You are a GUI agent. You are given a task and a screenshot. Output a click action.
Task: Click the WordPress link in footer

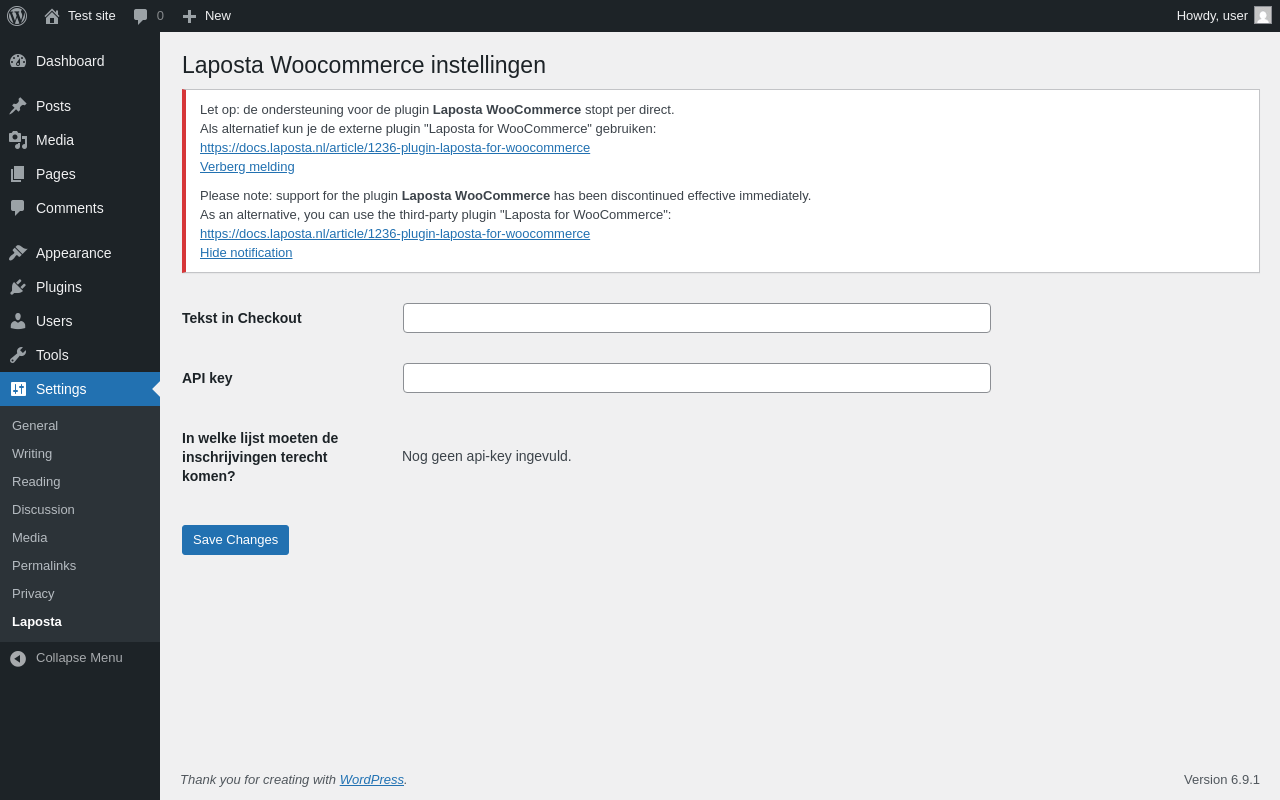pyautogui.click(x=372, y=780)
